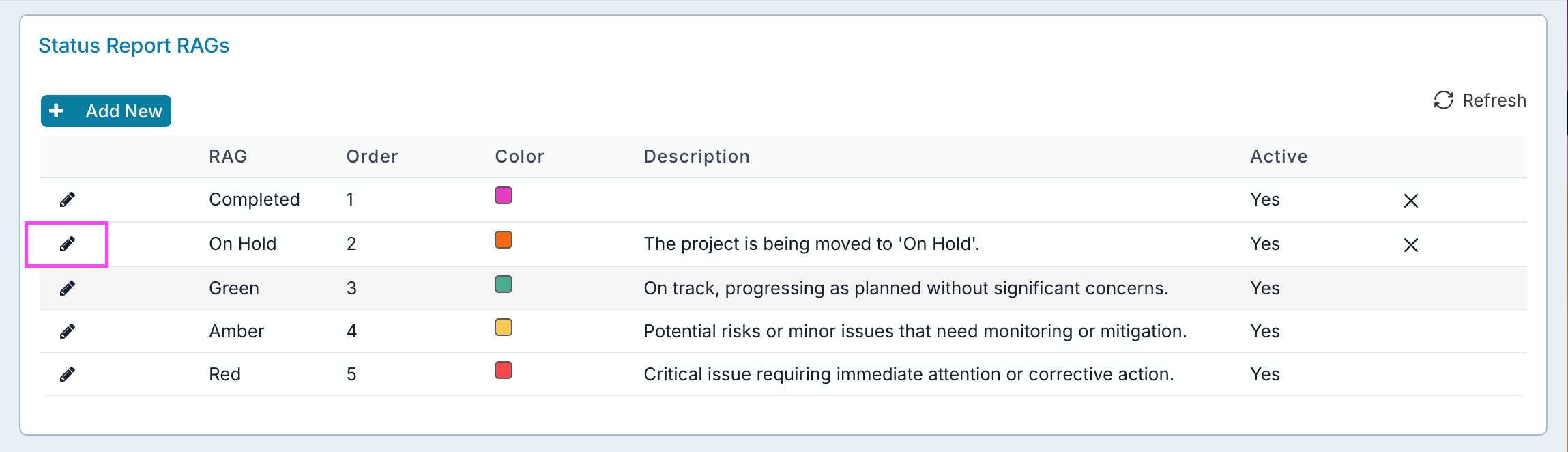Click the Refresh icon

[x=1443, y=100]
